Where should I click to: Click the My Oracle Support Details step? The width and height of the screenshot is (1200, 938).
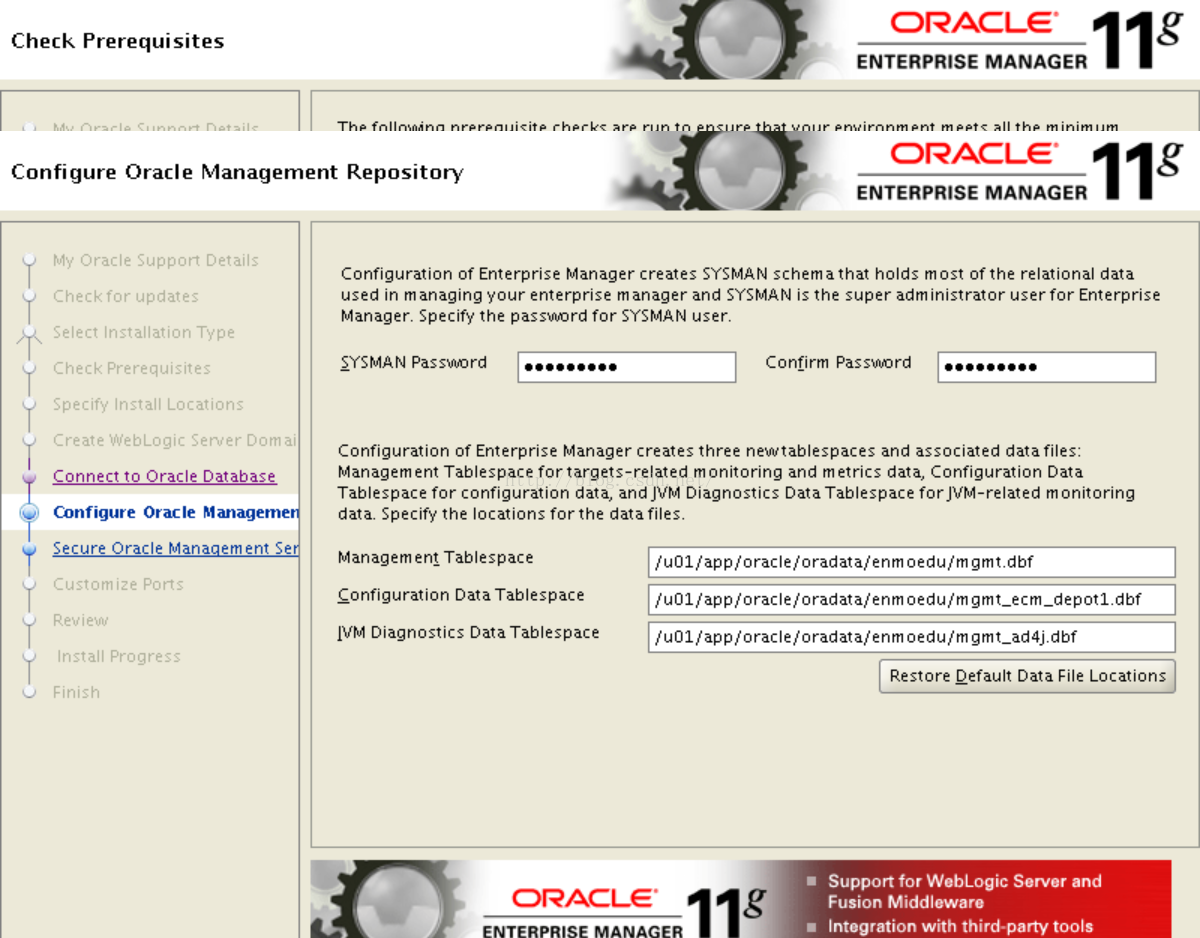click(x=155, y=260)
